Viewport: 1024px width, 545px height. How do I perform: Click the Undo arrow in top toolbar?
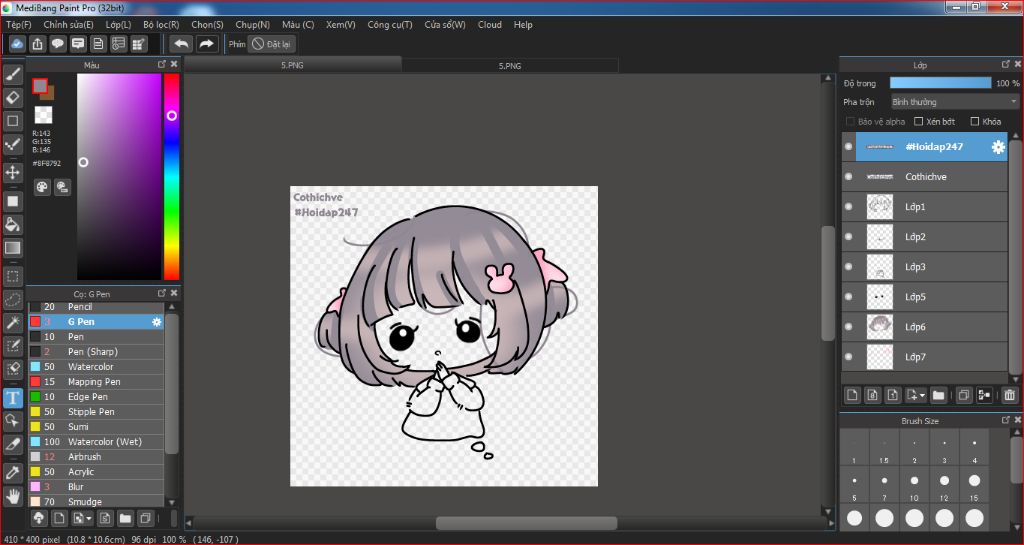tap(181, 44)
